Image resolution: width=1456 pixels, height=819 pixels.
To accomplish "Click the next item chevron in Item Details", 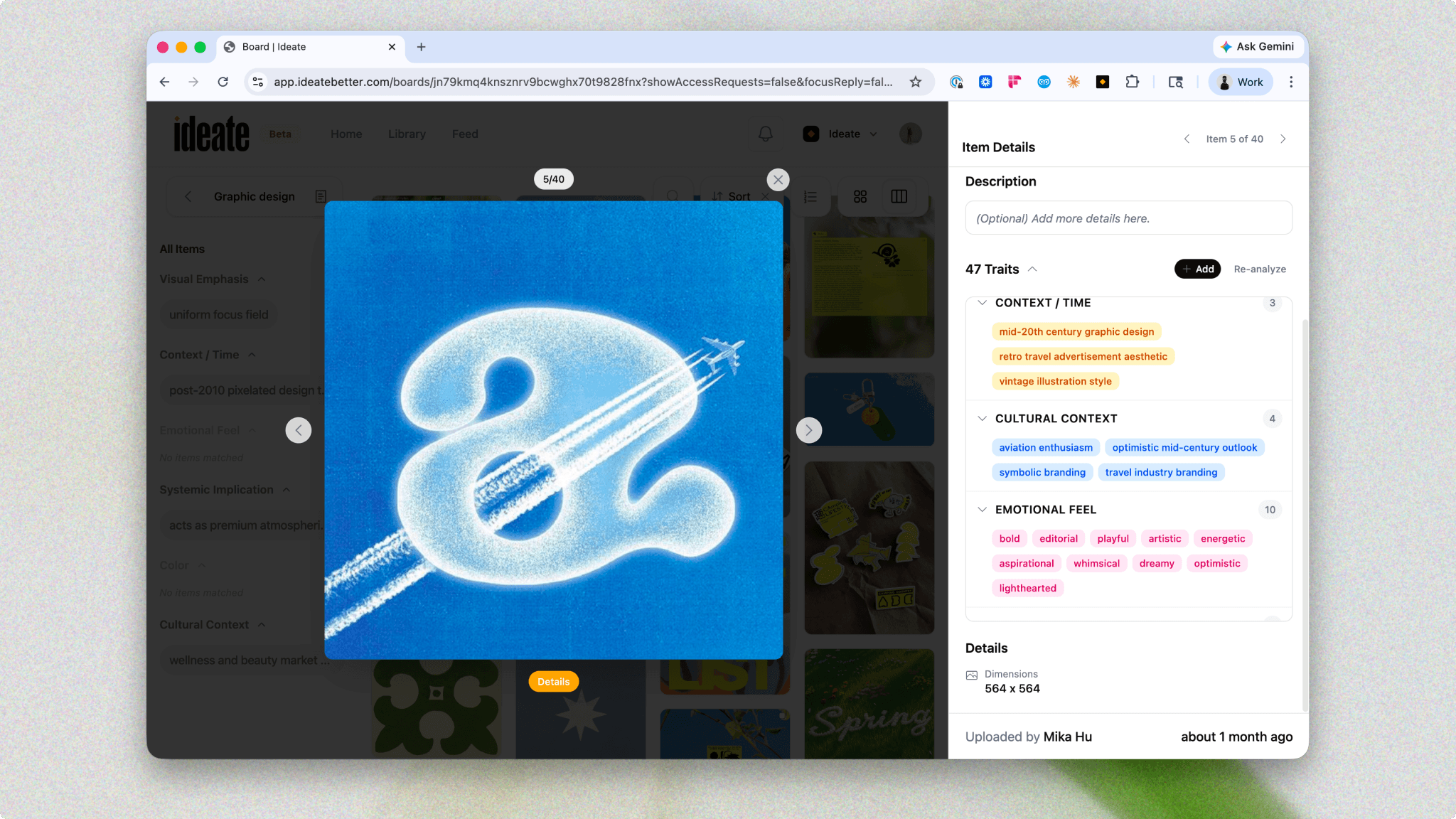I will click(1283, 139).
